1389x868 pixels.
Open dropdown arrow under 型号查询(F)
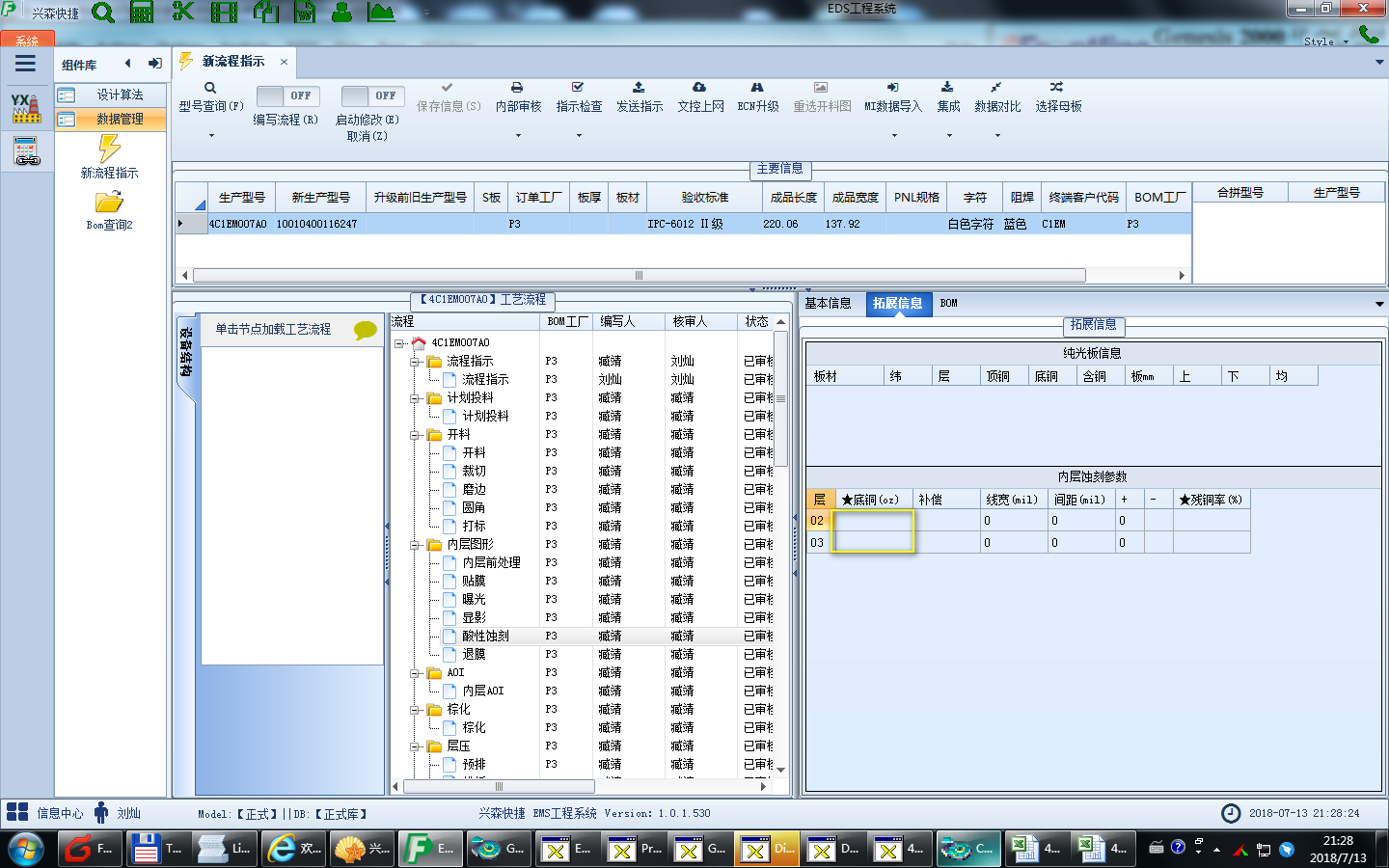pos(211,135)
